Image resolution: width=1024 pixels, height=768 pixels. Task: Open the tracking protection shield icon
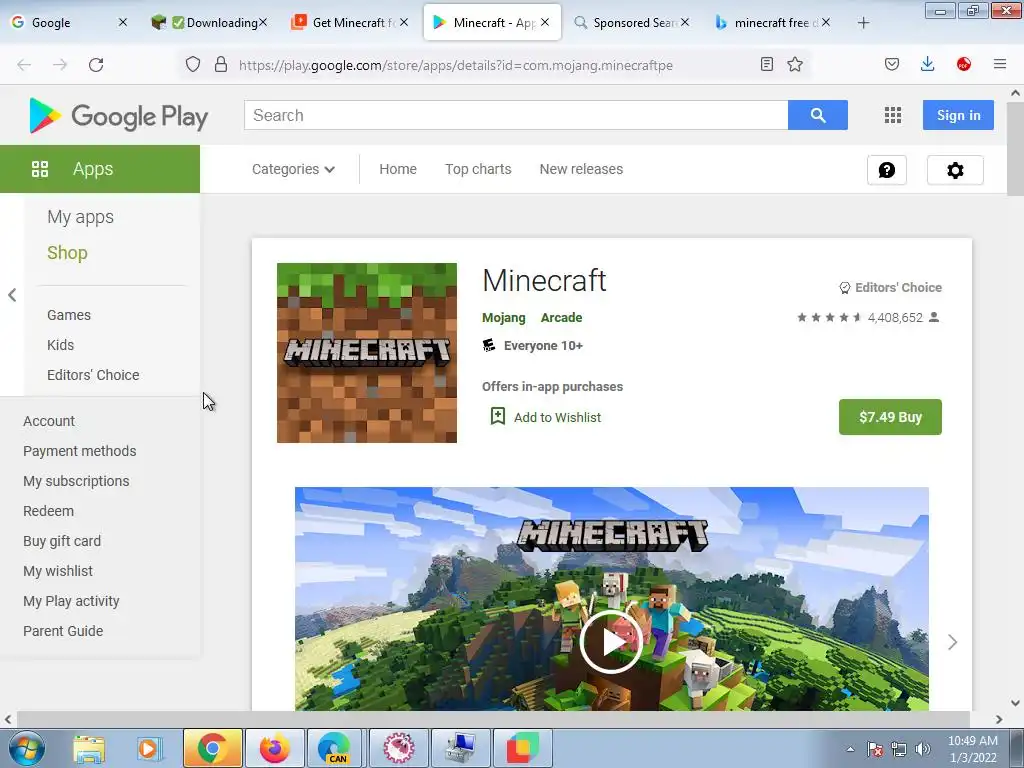point(193,64)
